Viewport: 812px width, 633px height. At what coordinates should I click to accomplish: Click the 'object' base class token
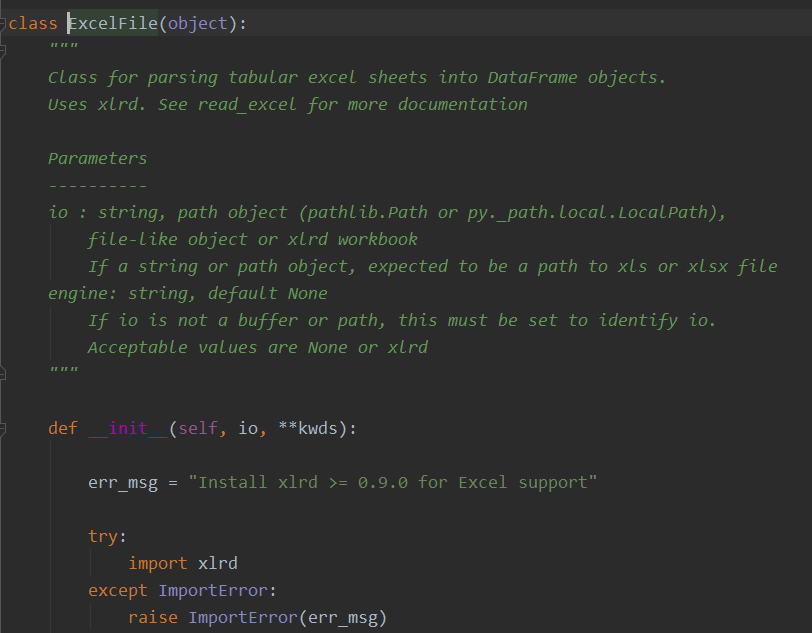(x=198, y=23)
